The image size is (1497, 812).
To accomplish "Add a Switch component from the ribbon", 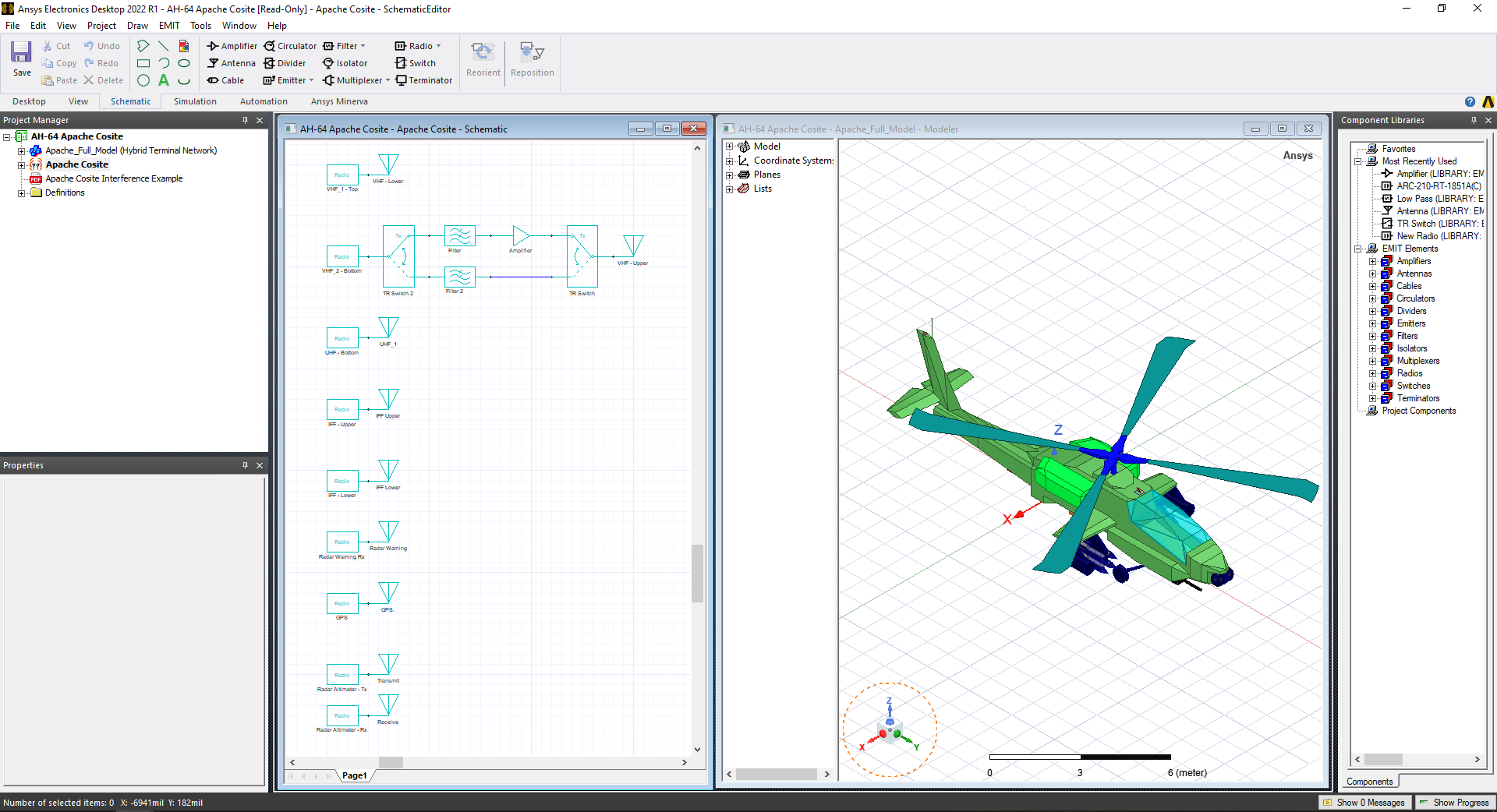I will (x=416, y=63).
